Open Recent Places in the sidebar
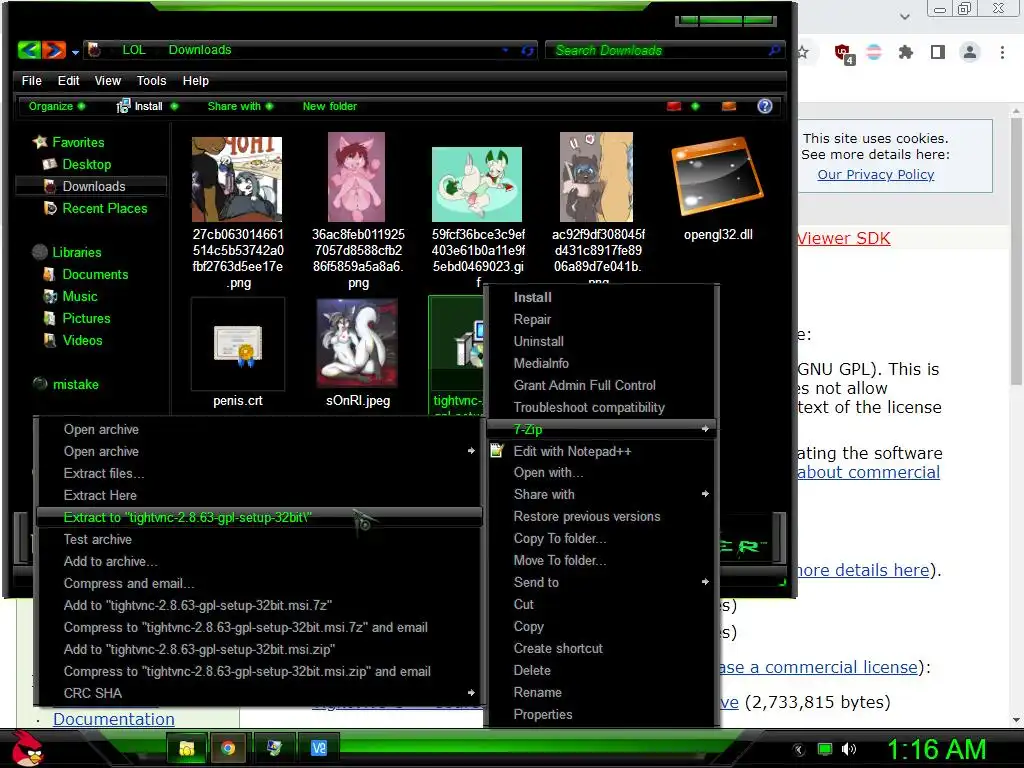Viewport: 1024px width, 768px height. pos(104,208)
